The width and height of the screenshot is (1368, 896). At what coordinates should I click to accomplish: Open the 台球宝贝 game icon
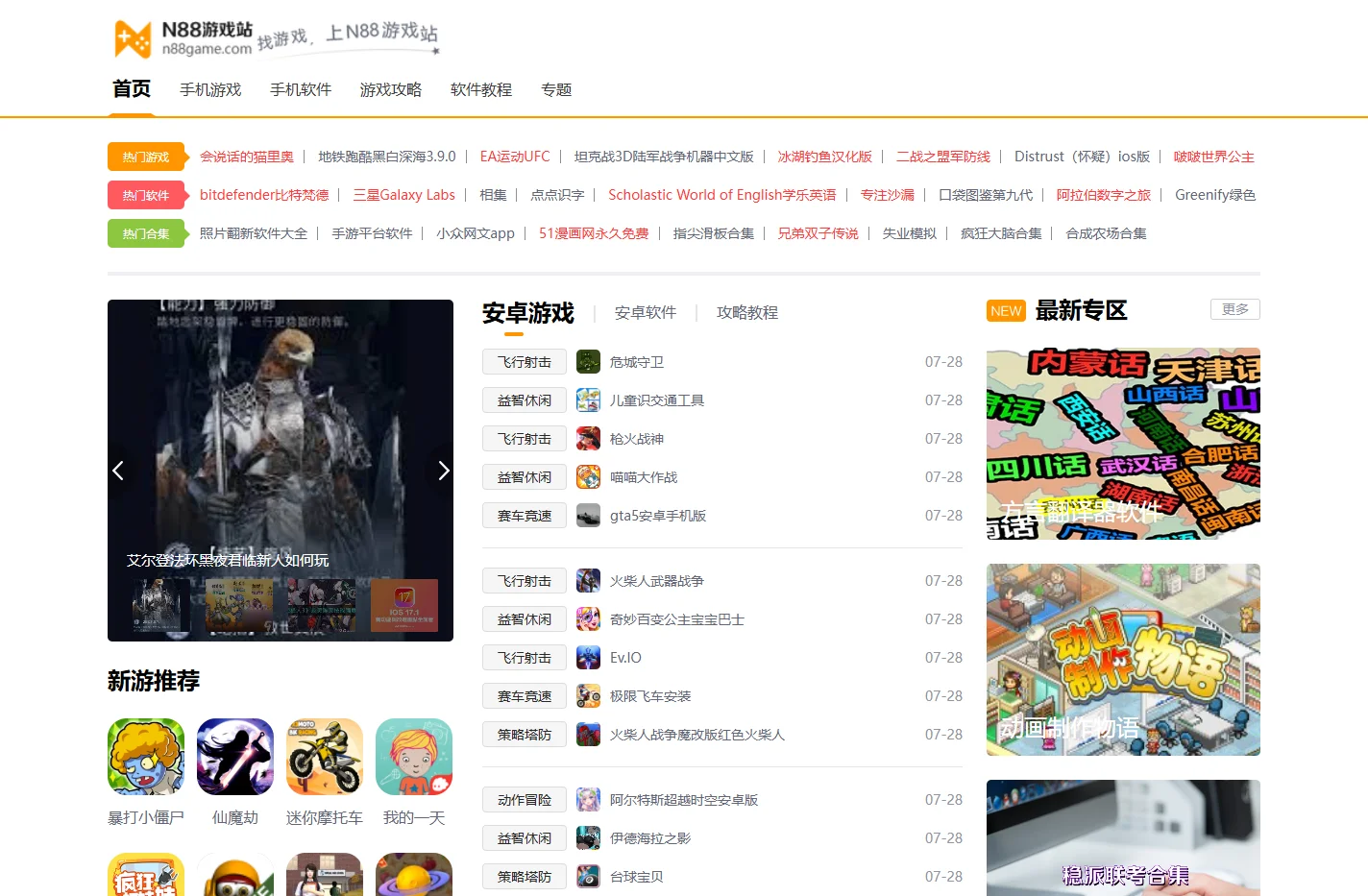pyautogui.click(x=588, y=877)
